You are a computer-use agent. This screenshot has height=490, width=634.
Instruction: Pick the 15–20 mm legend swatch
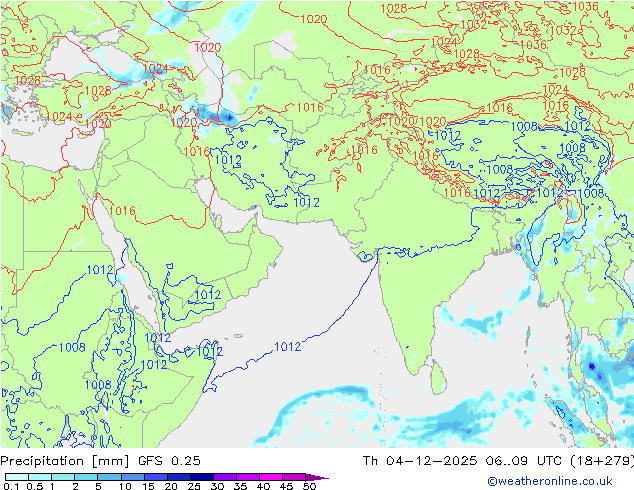coord(155,477)
